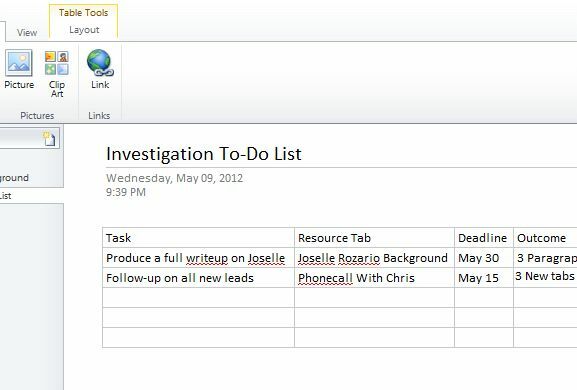Select the page tab ending in 'ground'
This screenshot has width=577, height=390.
click(x=31, y=178)
